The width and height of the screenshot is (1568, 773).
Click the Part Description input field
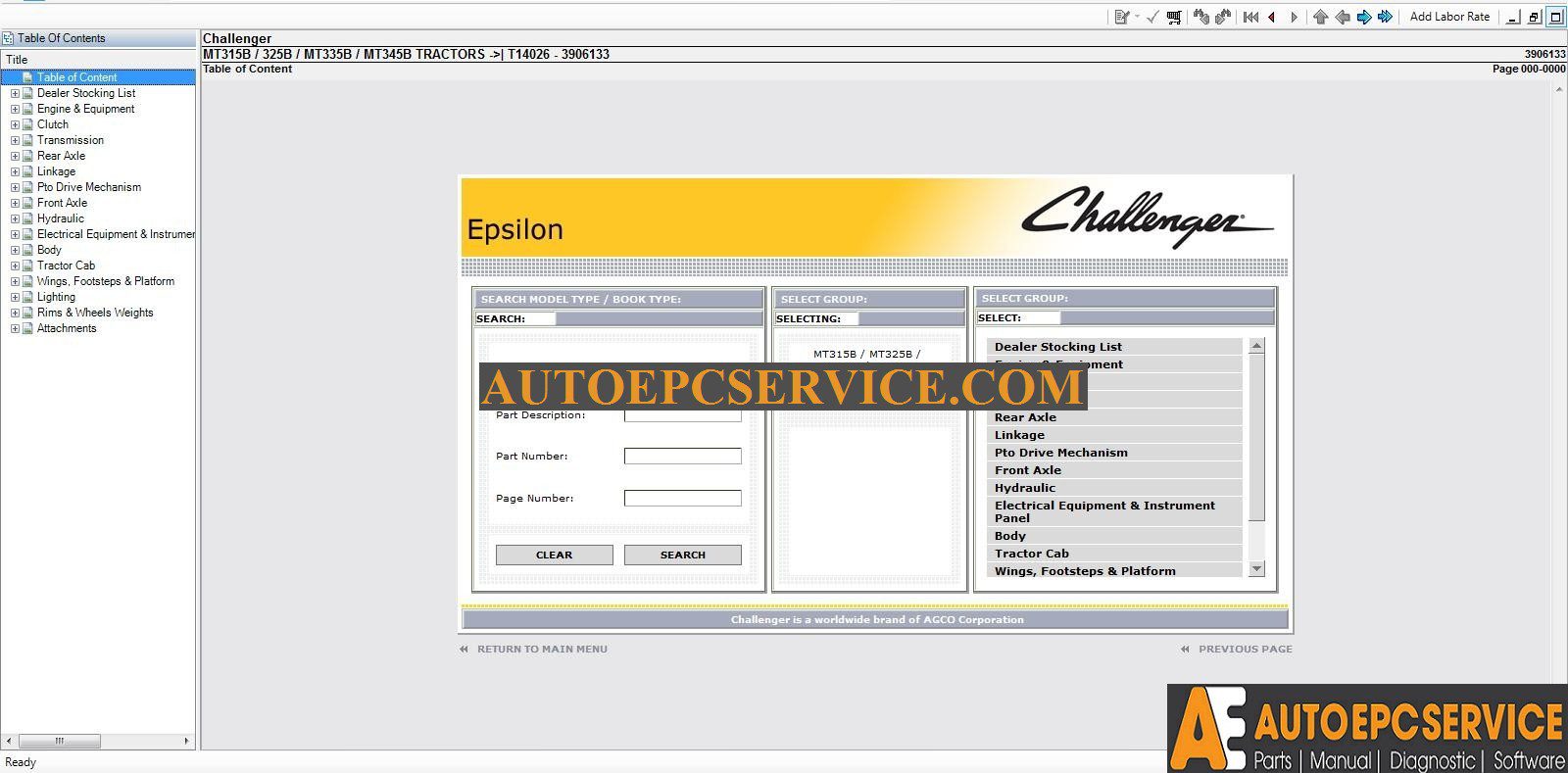click(682, 415)
